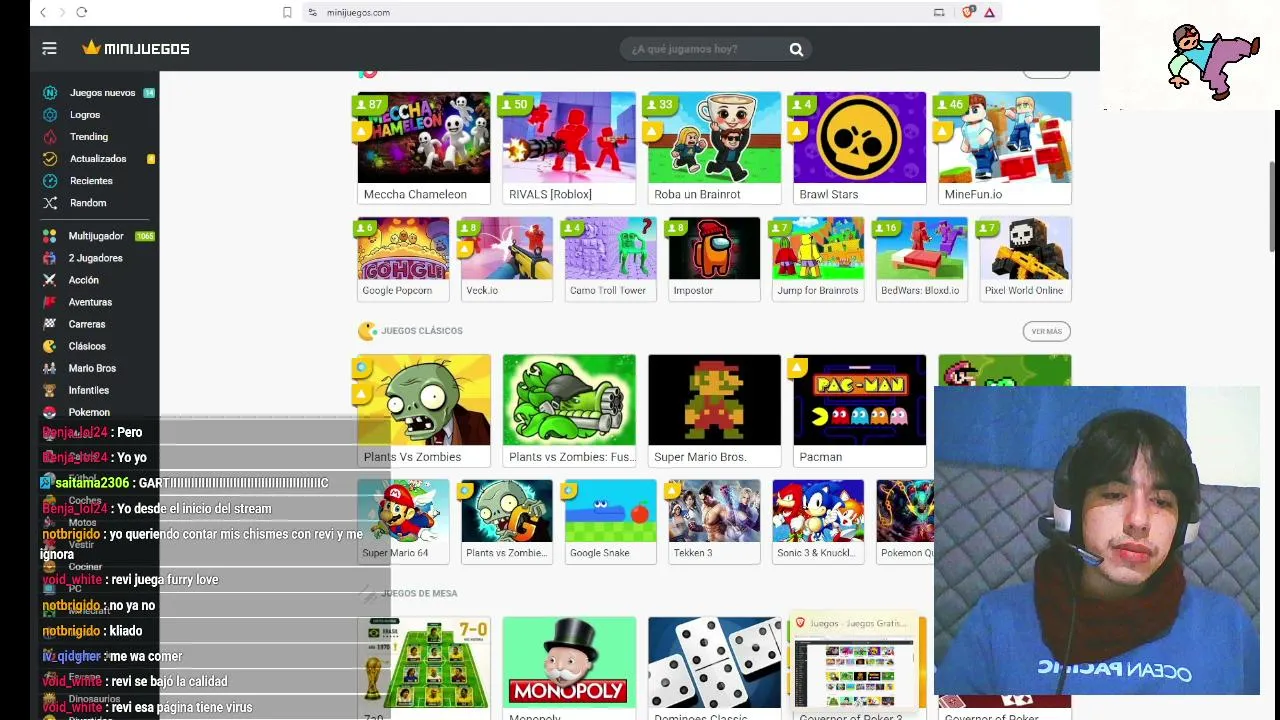The width and height of the screenshot is (1280, 720).
Task: Open the Dominoes Classic game
Action: [714, 668]
